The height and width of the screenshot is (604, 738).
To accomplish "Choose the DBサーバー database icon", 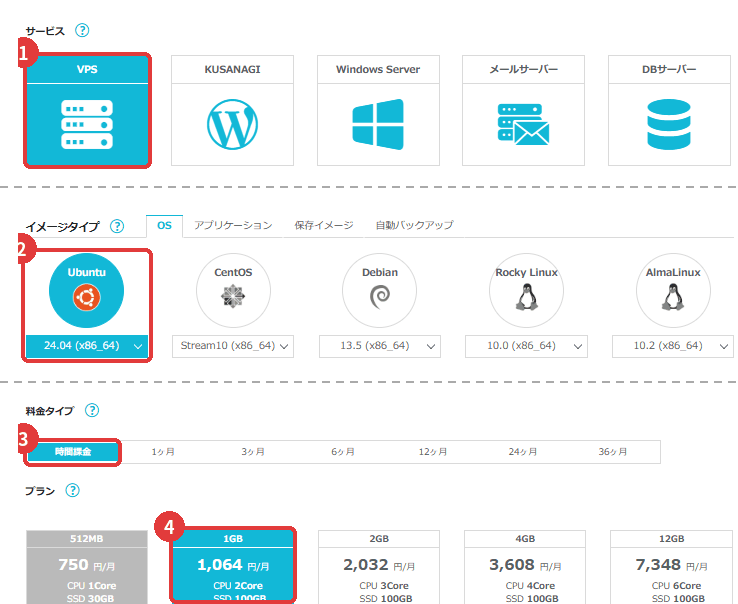I will pos(669,124).
